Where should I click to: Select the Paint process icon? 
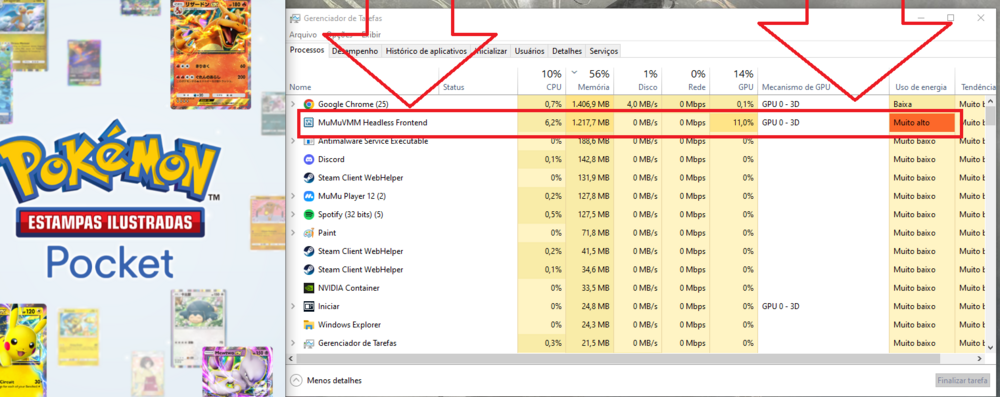(x=309, y=233)
